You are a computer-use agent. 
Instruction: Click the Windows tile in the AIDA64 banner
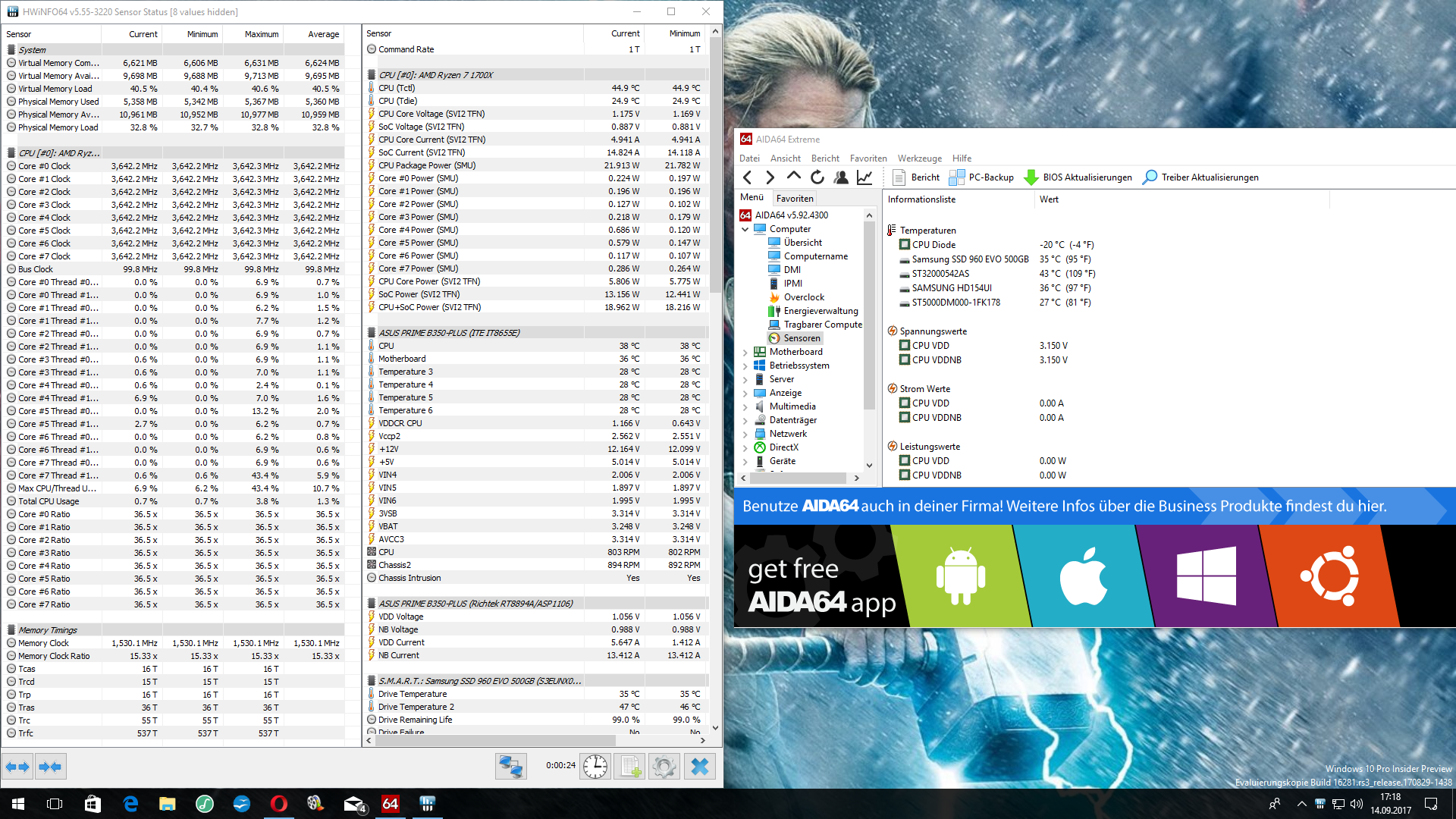[1207, 576]
